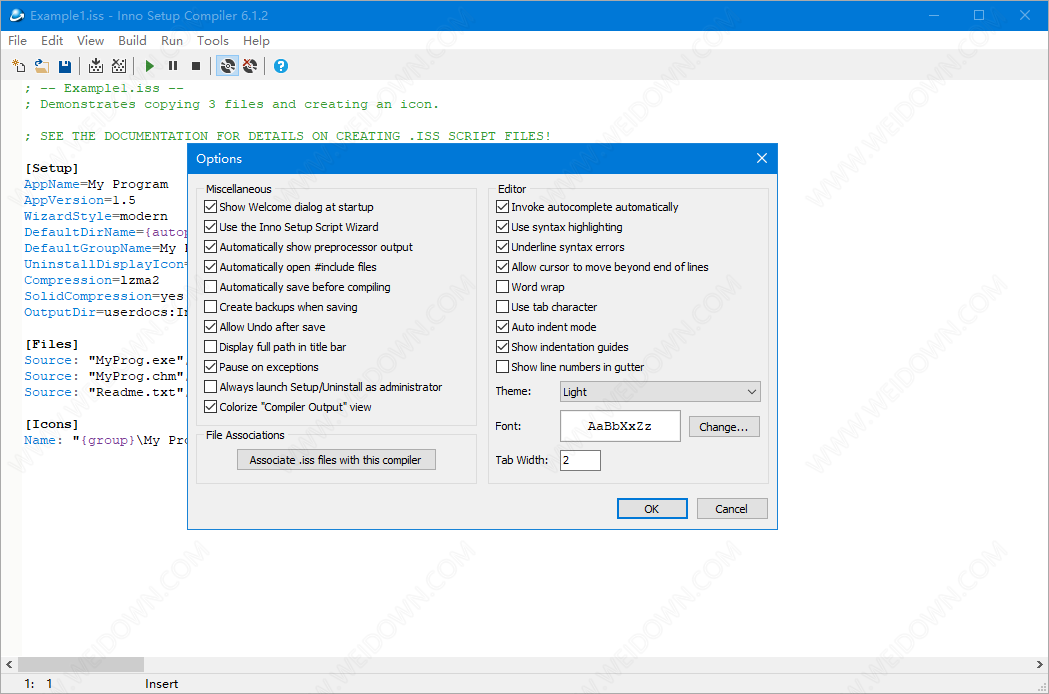Toggle Invoke autocomplete automatically
This screenshot has width=1049, height=694.
coord(502,207)
